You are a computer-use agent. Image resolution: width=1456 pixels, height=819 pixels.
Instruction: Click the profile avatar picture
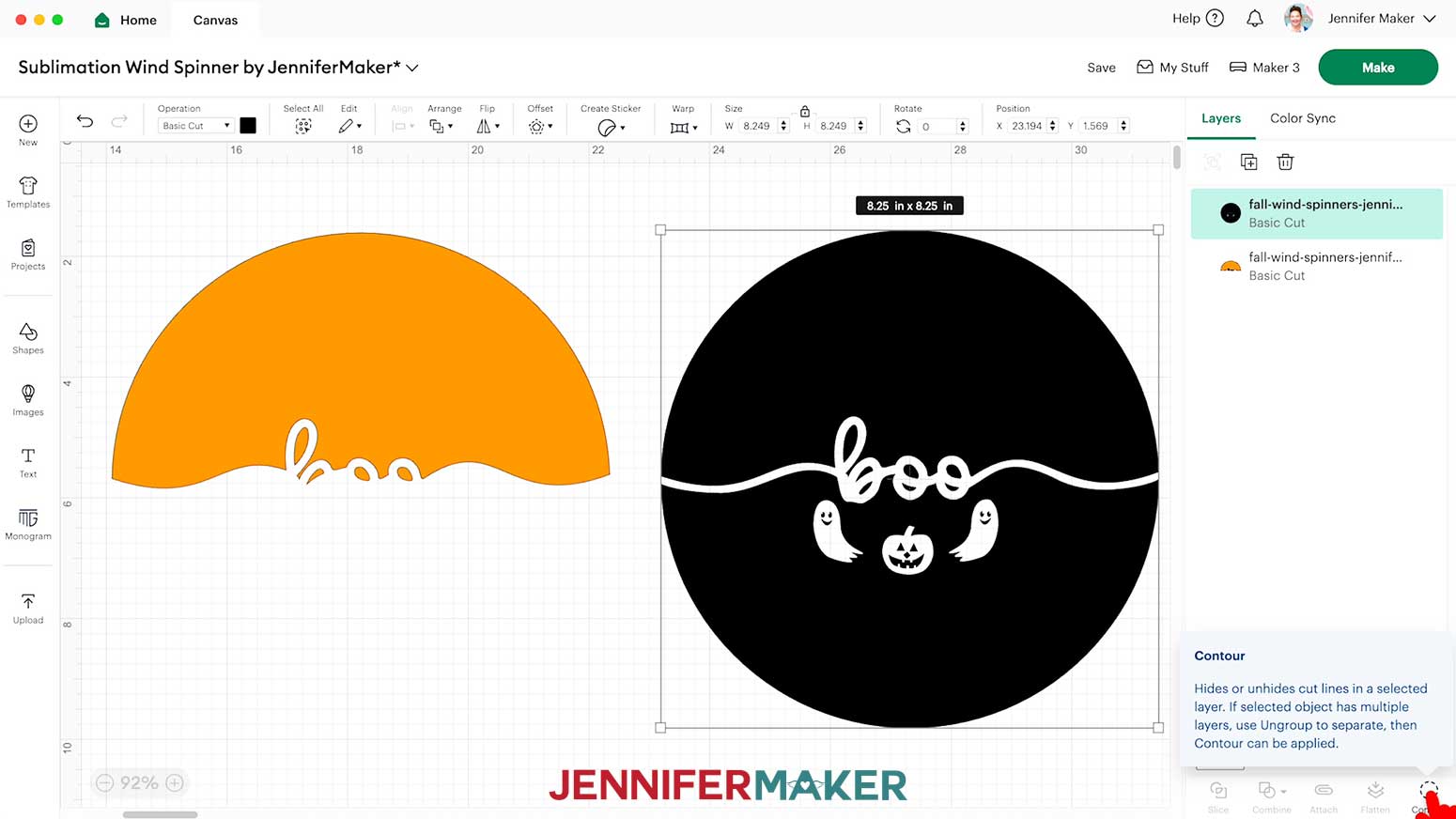point(1298,18)
